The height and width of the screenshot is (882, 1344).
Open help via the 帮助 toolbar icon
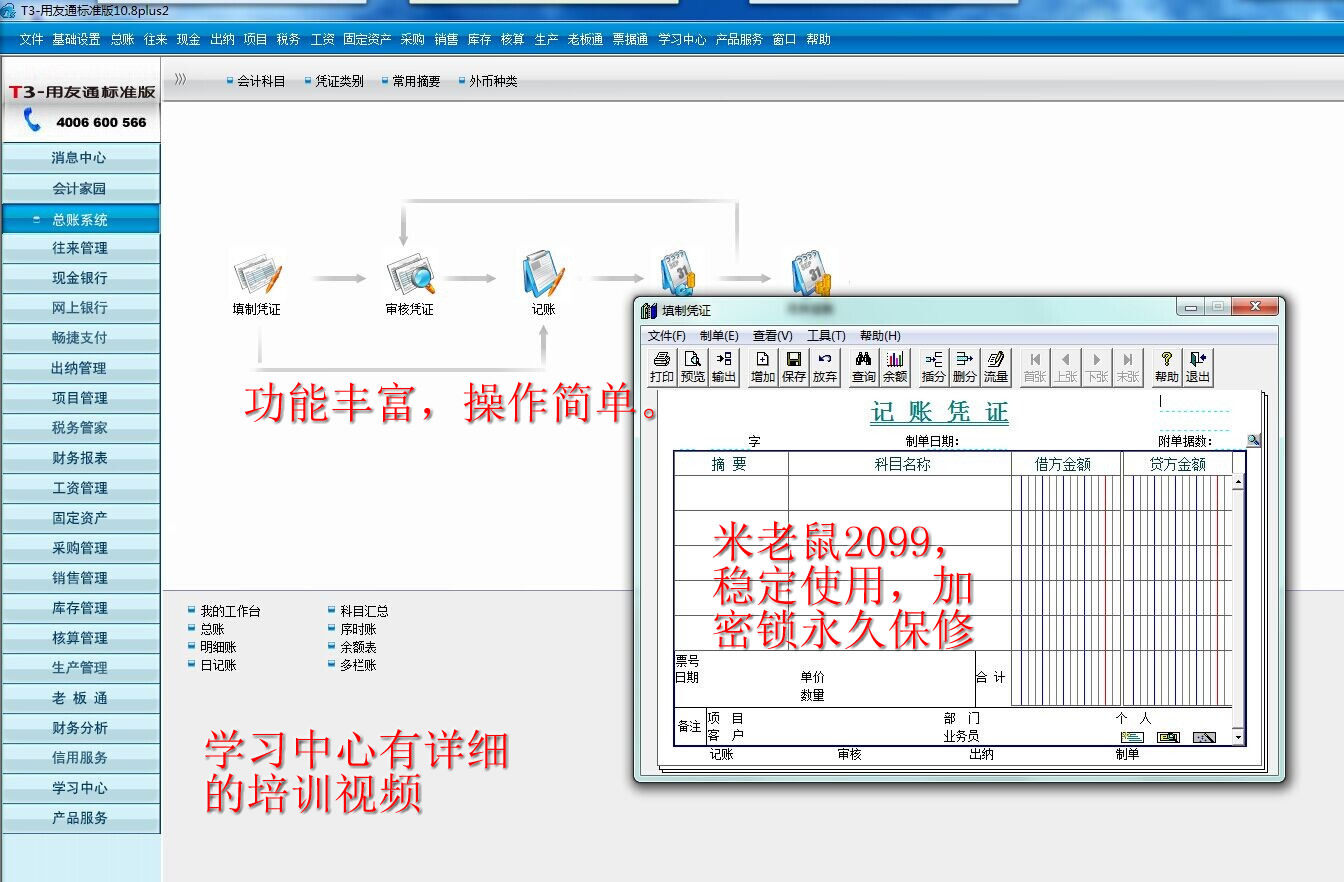click(1167, 367)
